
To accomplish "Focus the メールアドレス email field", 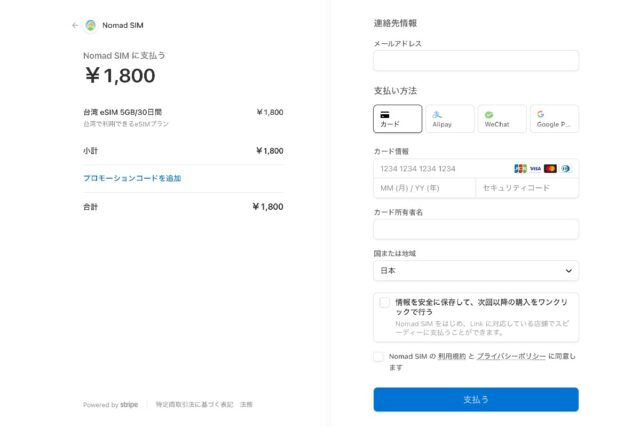I will pos(475,61).
